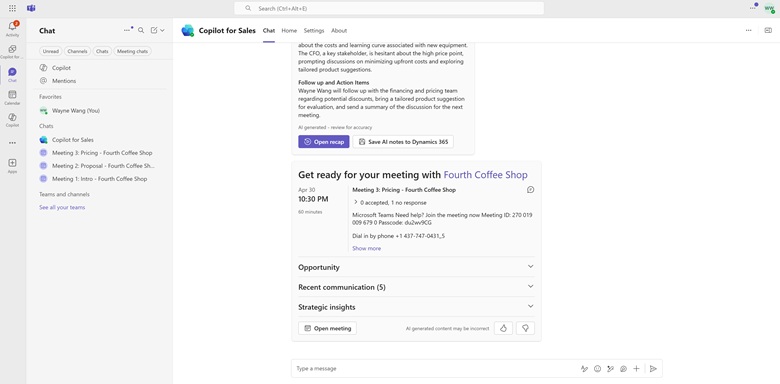
Task: Open the message format options icon
Action: click(x=585, y=369)
